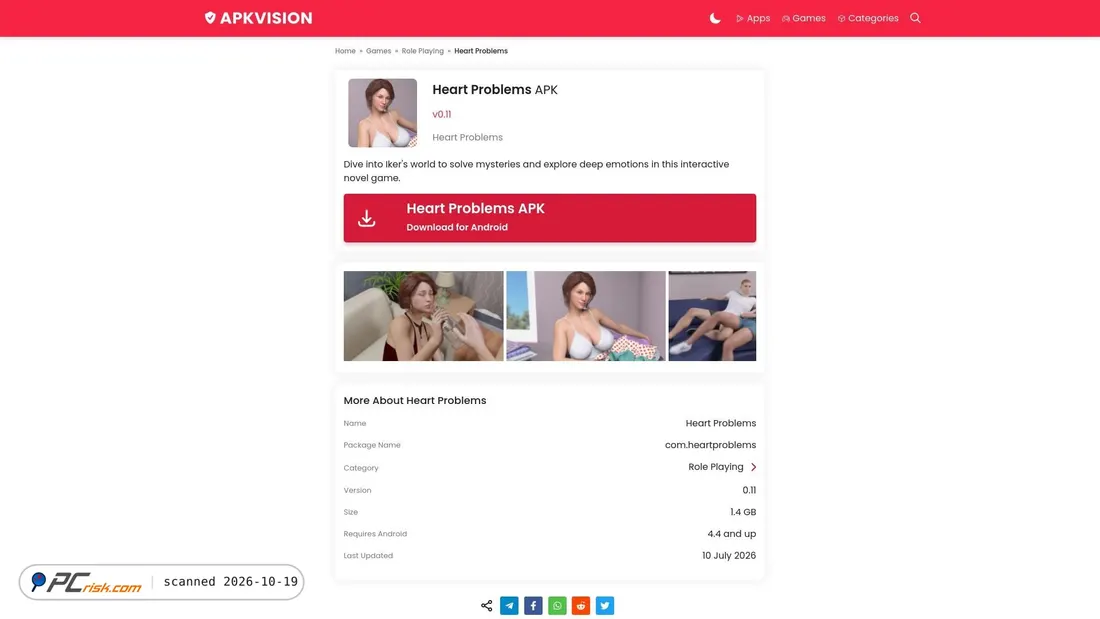The image size is (1100, 619).
Task: Share on Reddit icon
Action: pos(581,606)
